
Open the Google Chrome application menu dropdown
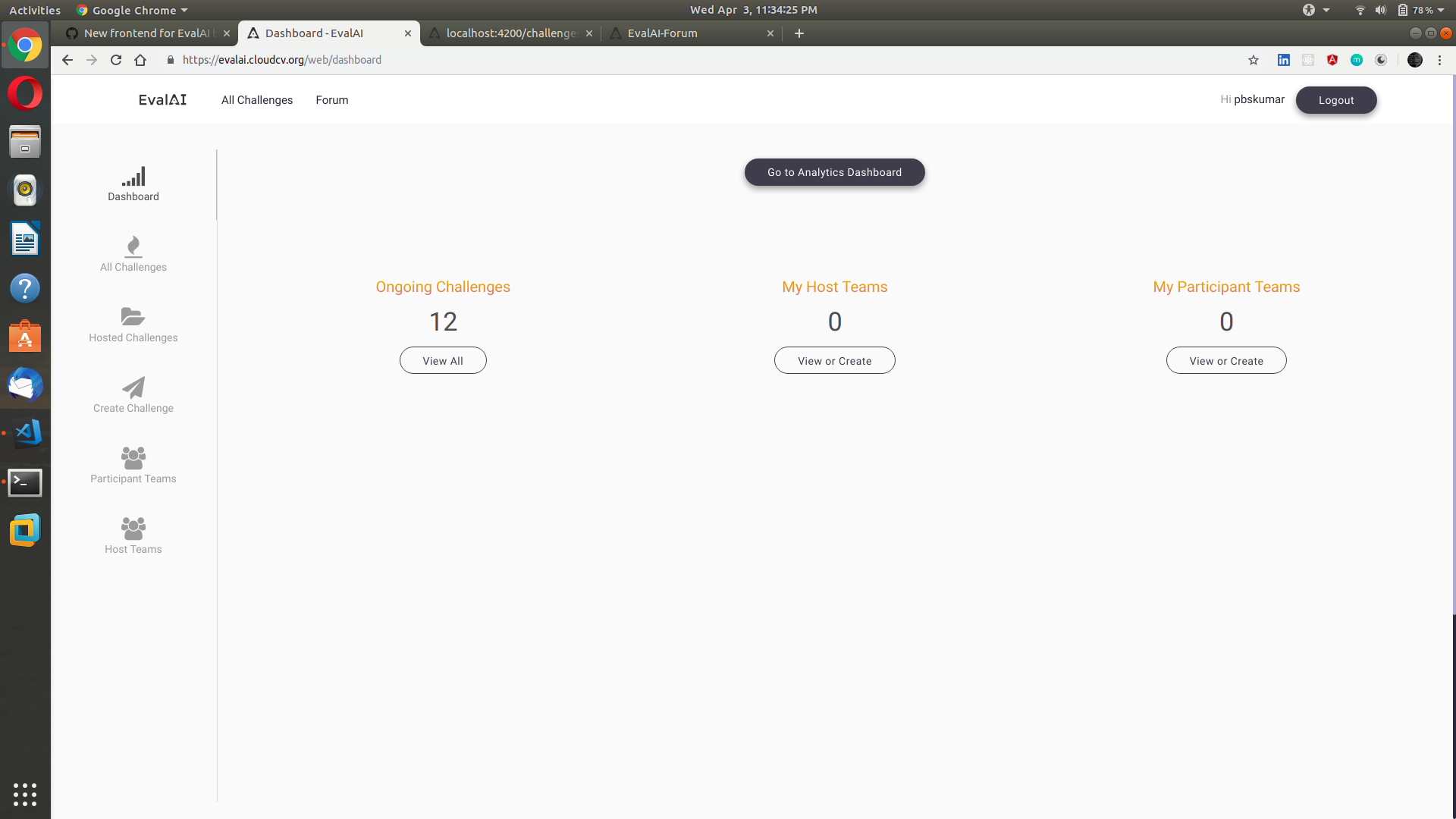(130, 10)
